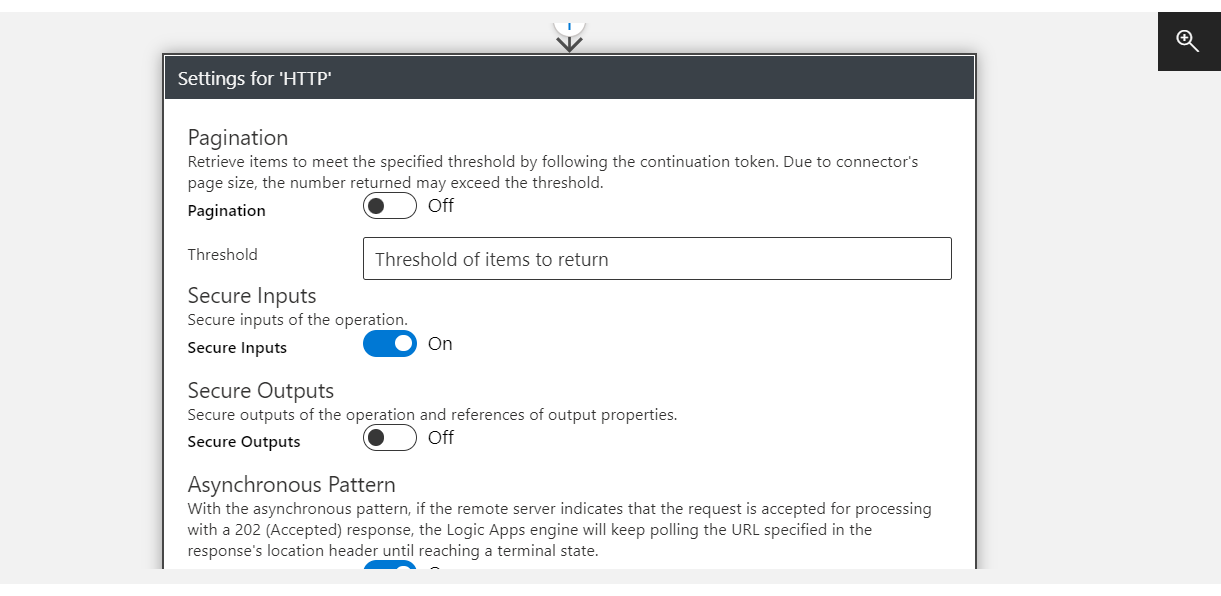The height and width of the screenshot is (596, 1221).
Task: Click the Asynchronous Pattern section heading
Action: pyautogui.click(x=292, y=484)
